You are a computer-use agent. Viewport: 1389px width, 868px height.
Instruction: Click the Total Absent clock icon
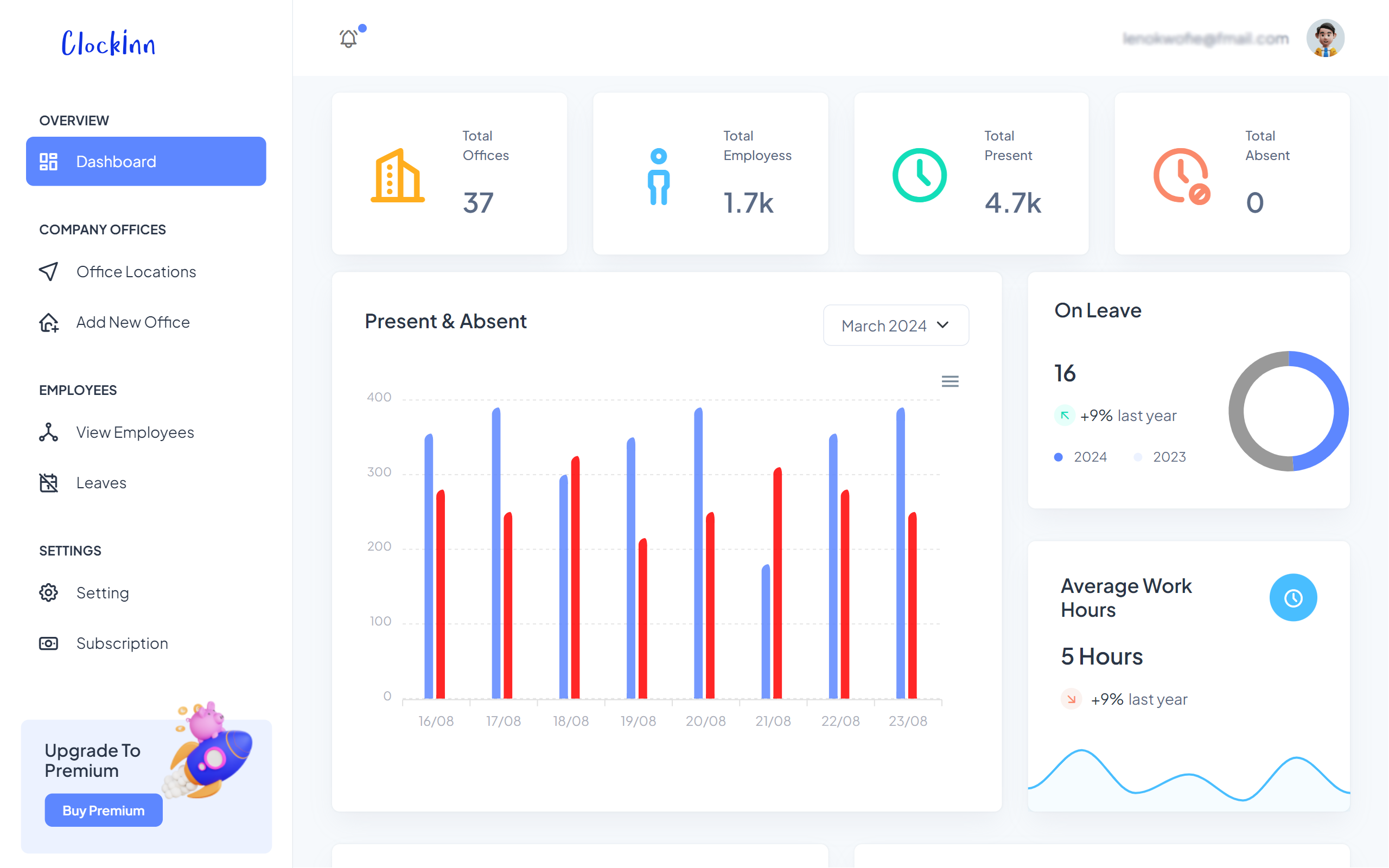pos(1181,175)
